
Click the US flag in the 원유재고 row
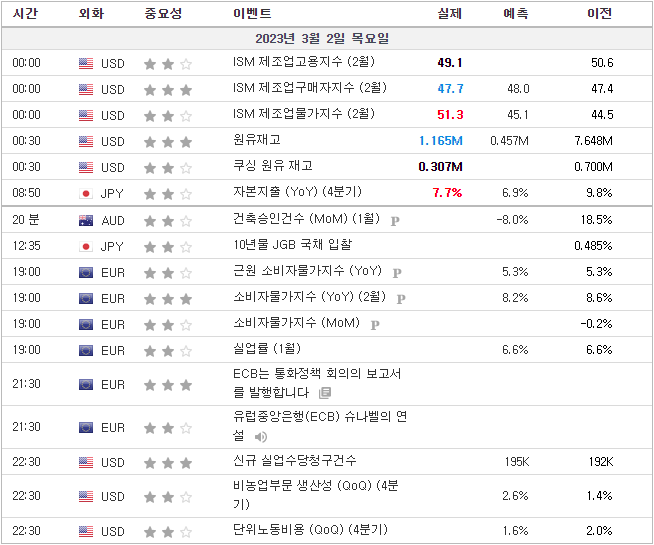pos(86,141)
